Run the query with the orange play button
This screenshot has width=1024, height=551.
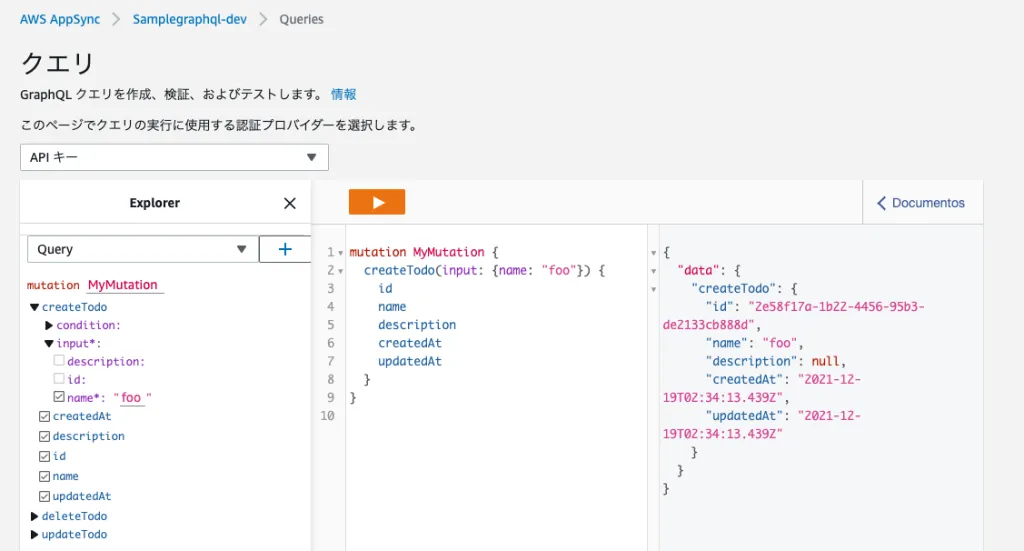(x=377, y=202)
